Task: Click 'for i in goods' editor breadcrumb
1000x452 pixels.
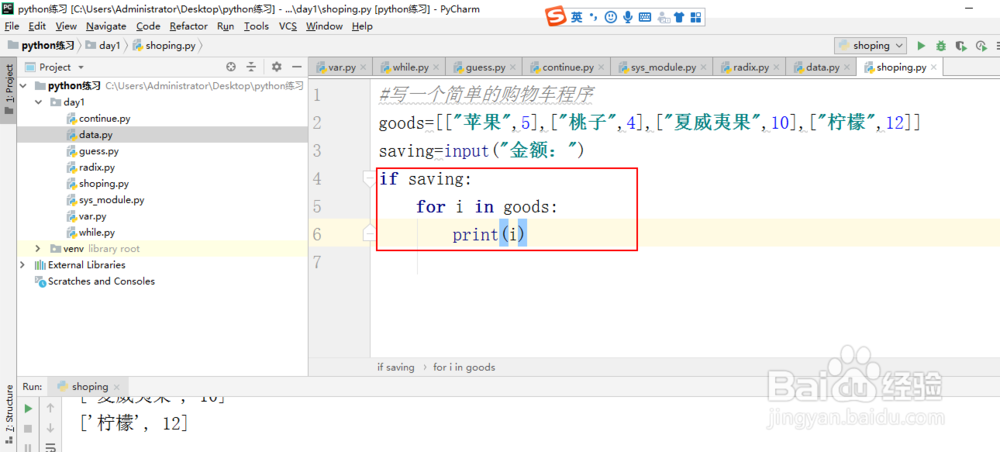Action: click(x=464, y=367)
